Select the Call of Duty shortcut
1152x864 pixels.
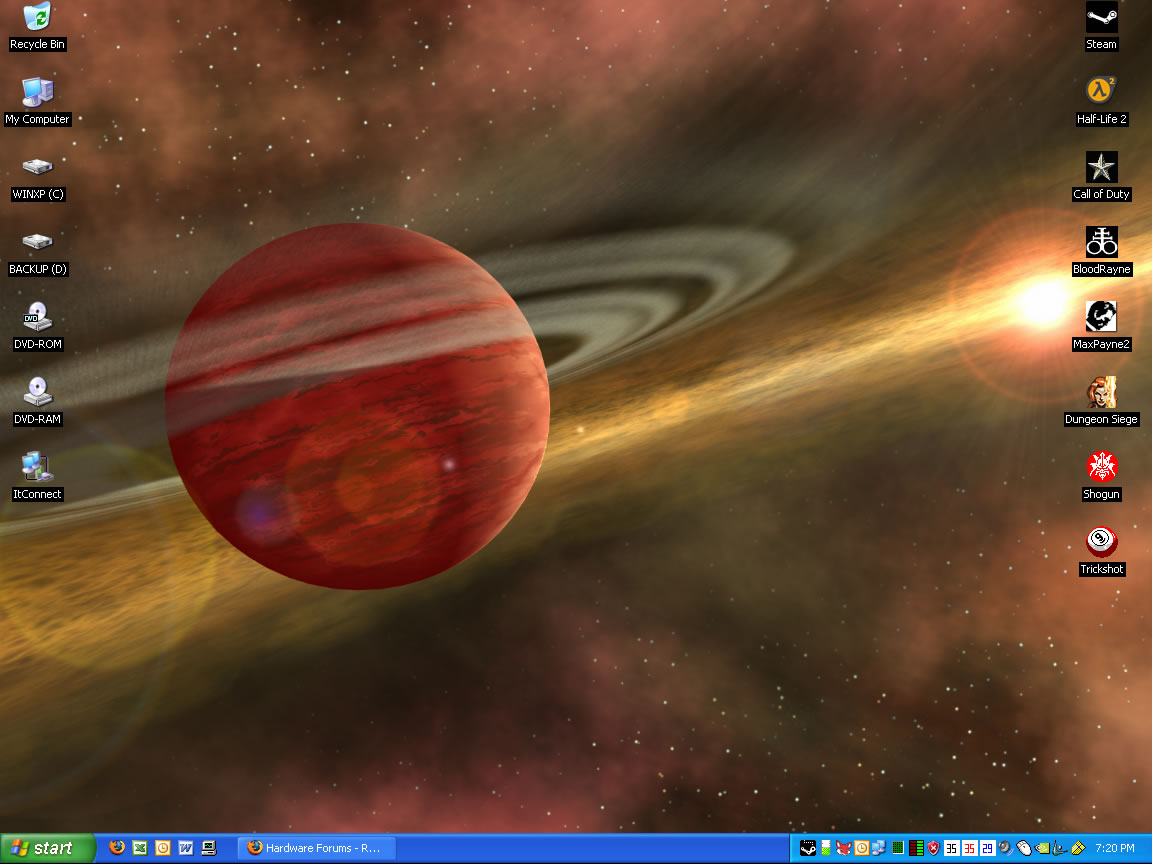[1101, 176]
